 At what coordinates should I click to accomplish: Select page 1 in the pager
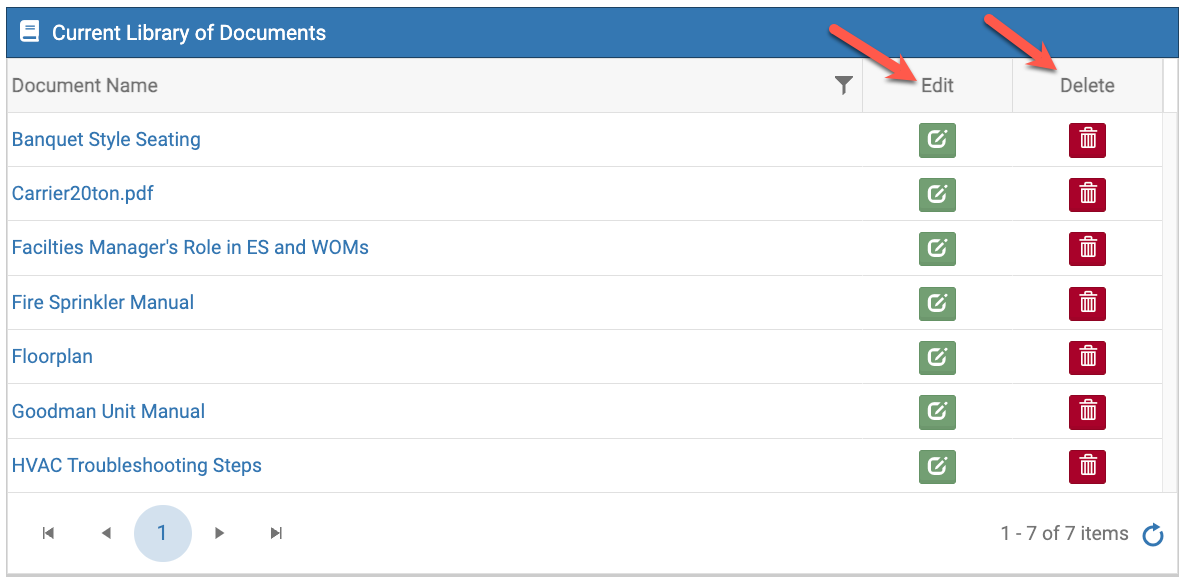[162, 534]
